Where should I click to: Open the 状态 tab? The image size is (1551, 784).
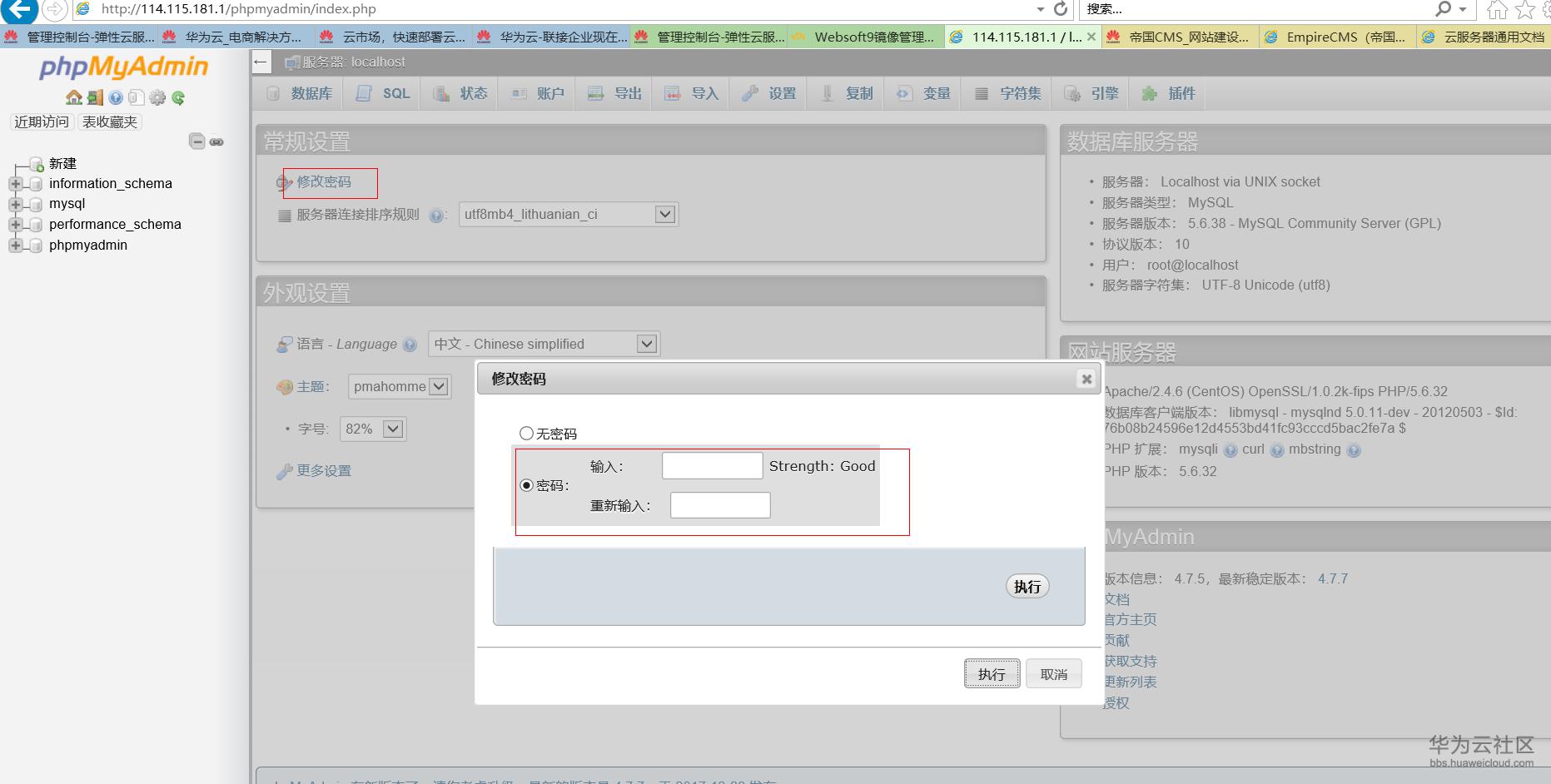pos(460,93)
